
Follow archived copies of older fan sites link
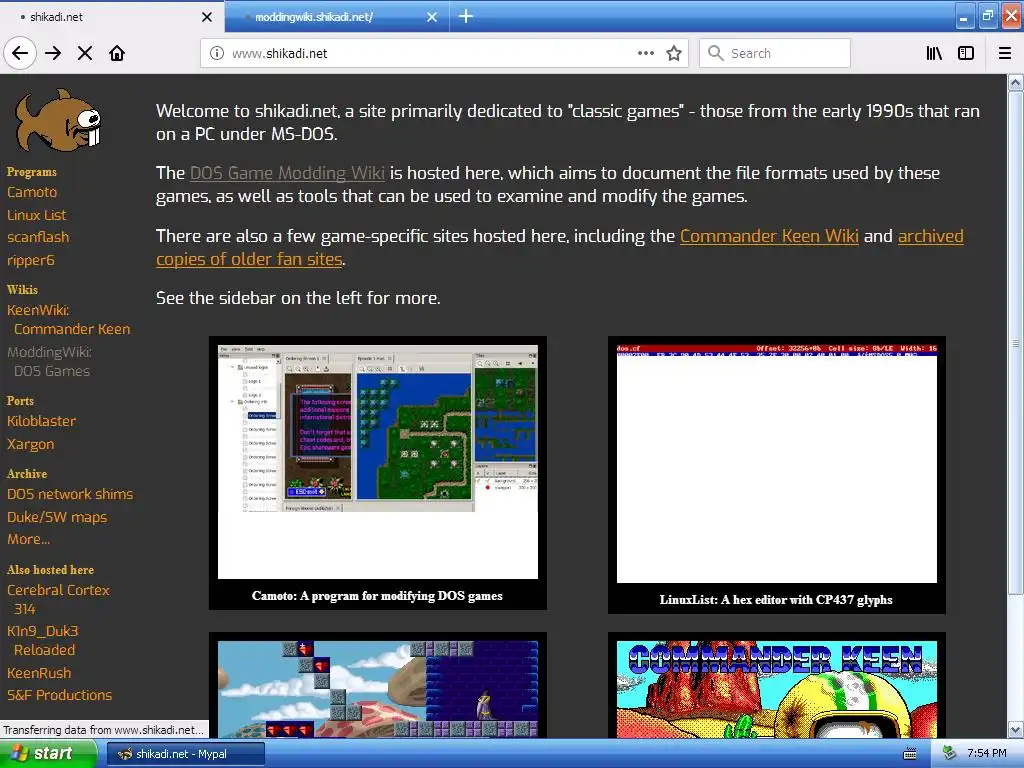tap(560, 248)
